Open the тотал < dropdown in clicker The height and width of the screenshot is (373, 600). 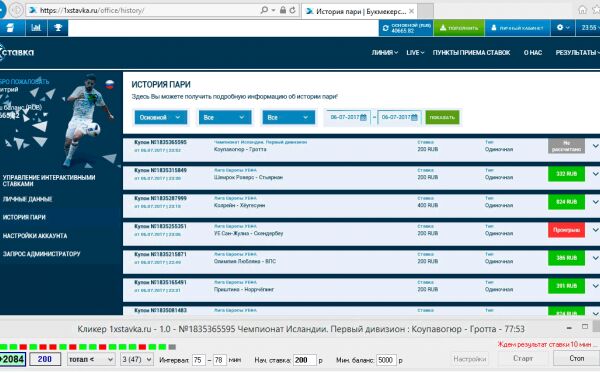coord(91,360)
